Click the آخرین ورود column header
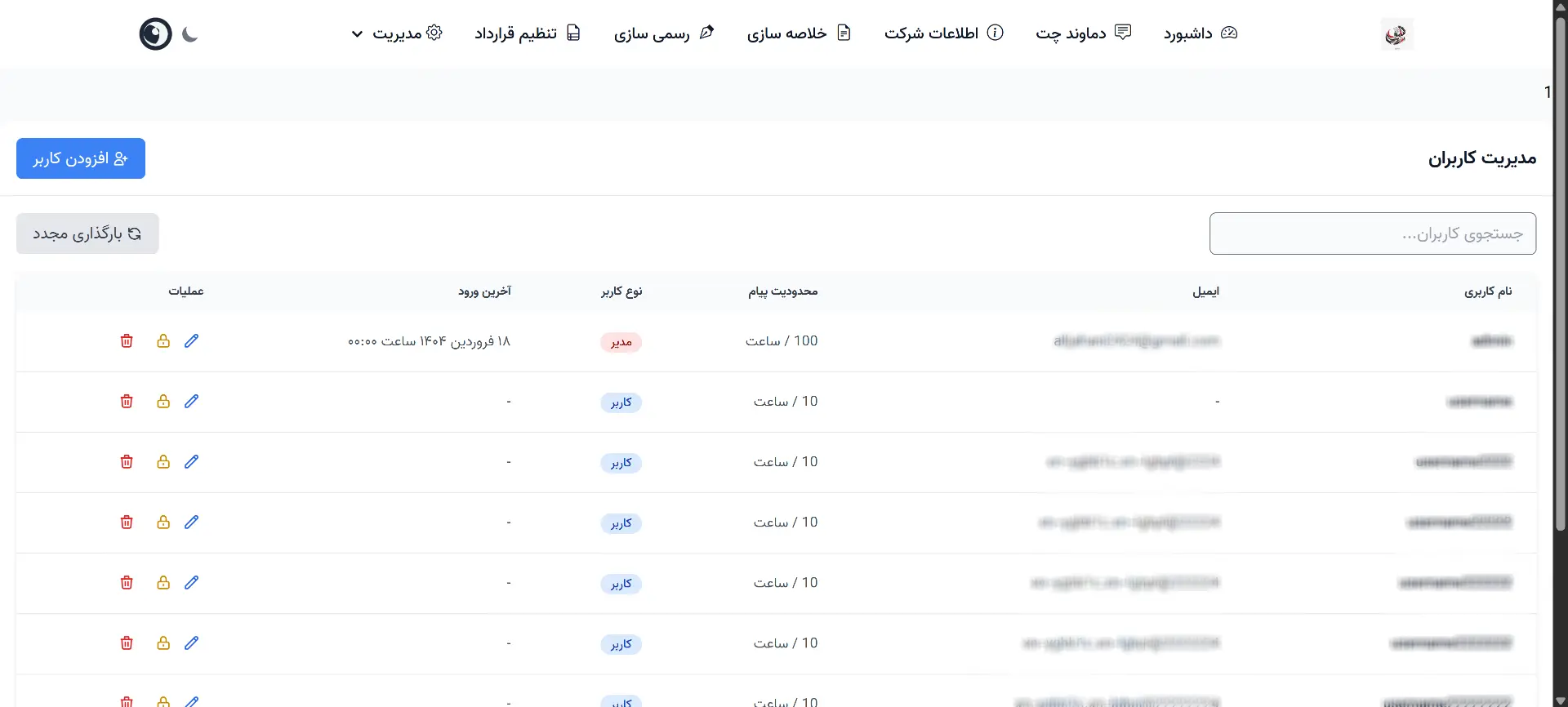This screenshot has height=707, width=1568. pyautogui.click(x=484, y=291)
